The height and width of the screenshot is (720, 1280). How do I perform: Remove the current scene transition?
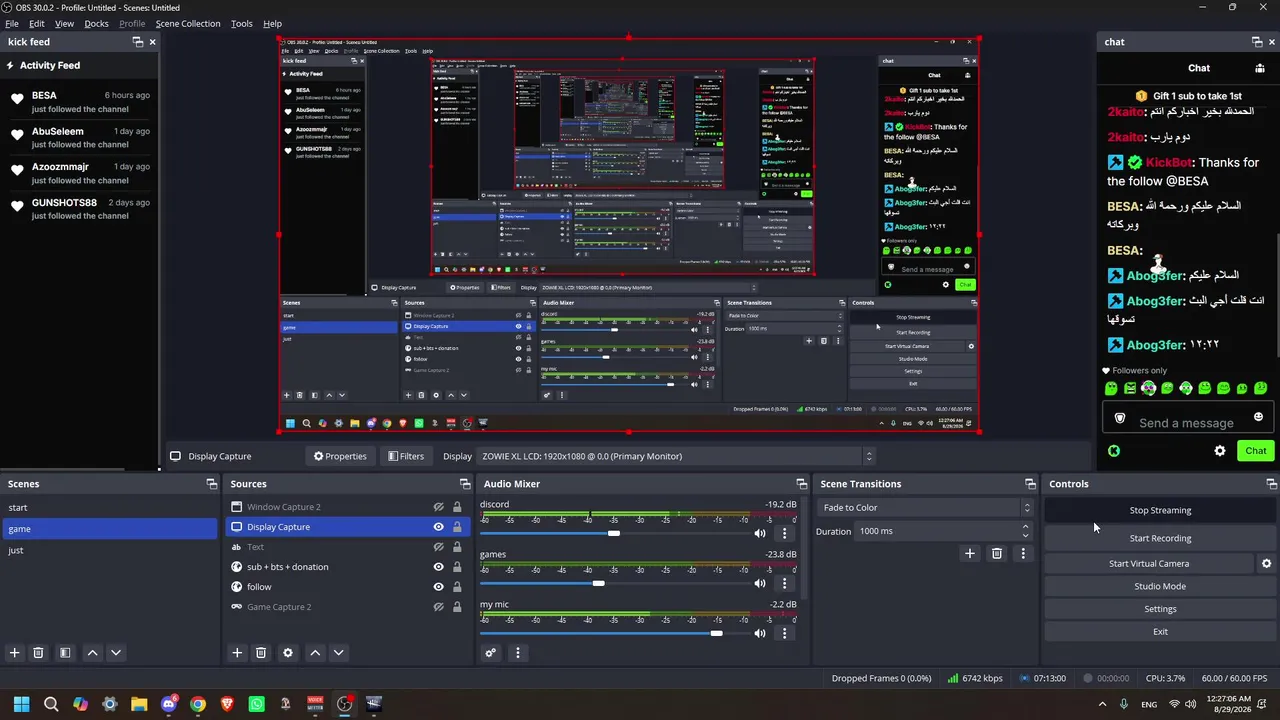point(997,553)
